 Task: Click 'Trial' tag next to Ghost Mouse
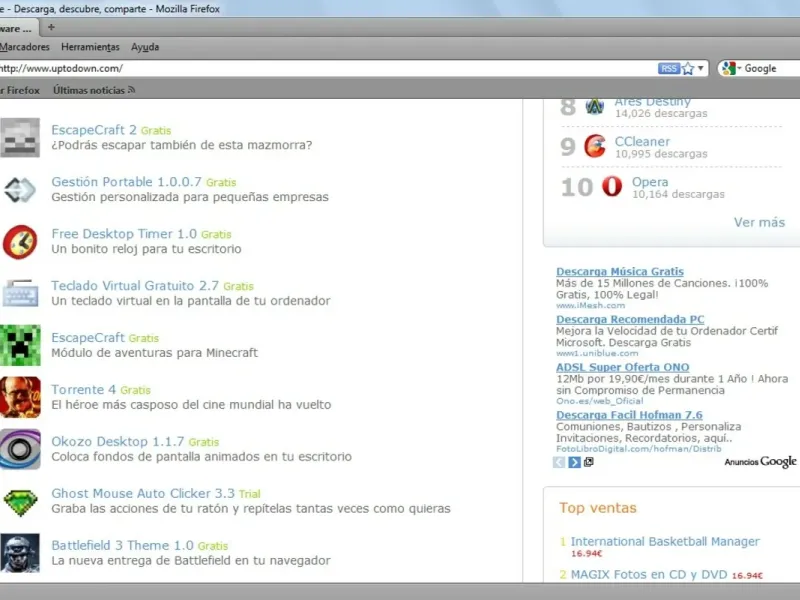click(249, 494)
